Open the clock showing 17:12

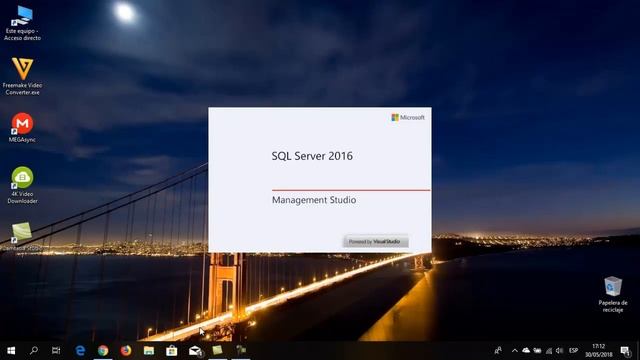click(599, 351)
